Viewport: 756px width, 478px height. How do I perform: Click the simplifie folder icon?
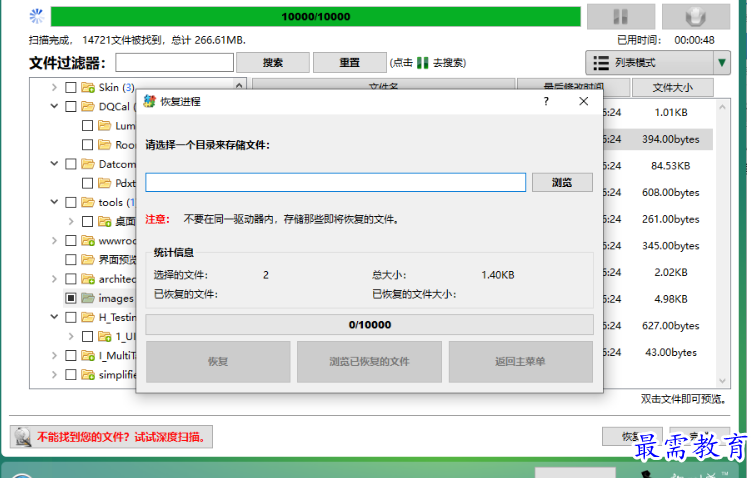88,374
